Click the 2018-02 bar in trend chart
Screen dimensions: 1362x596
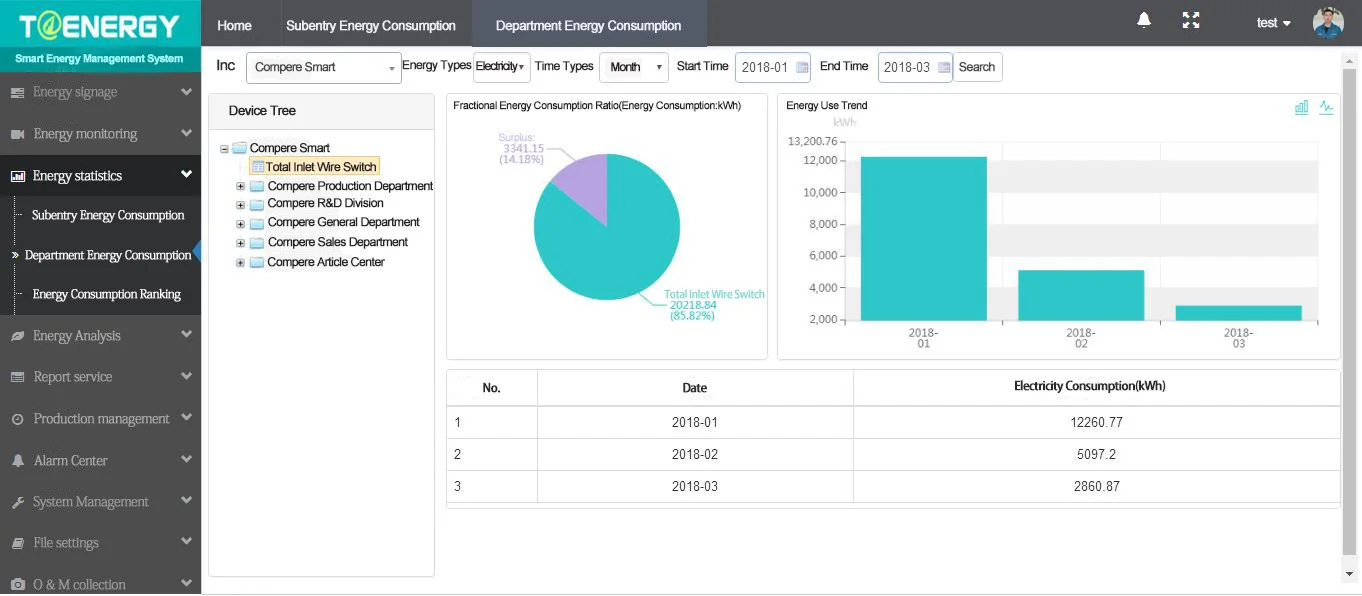tap(1081, 295)
